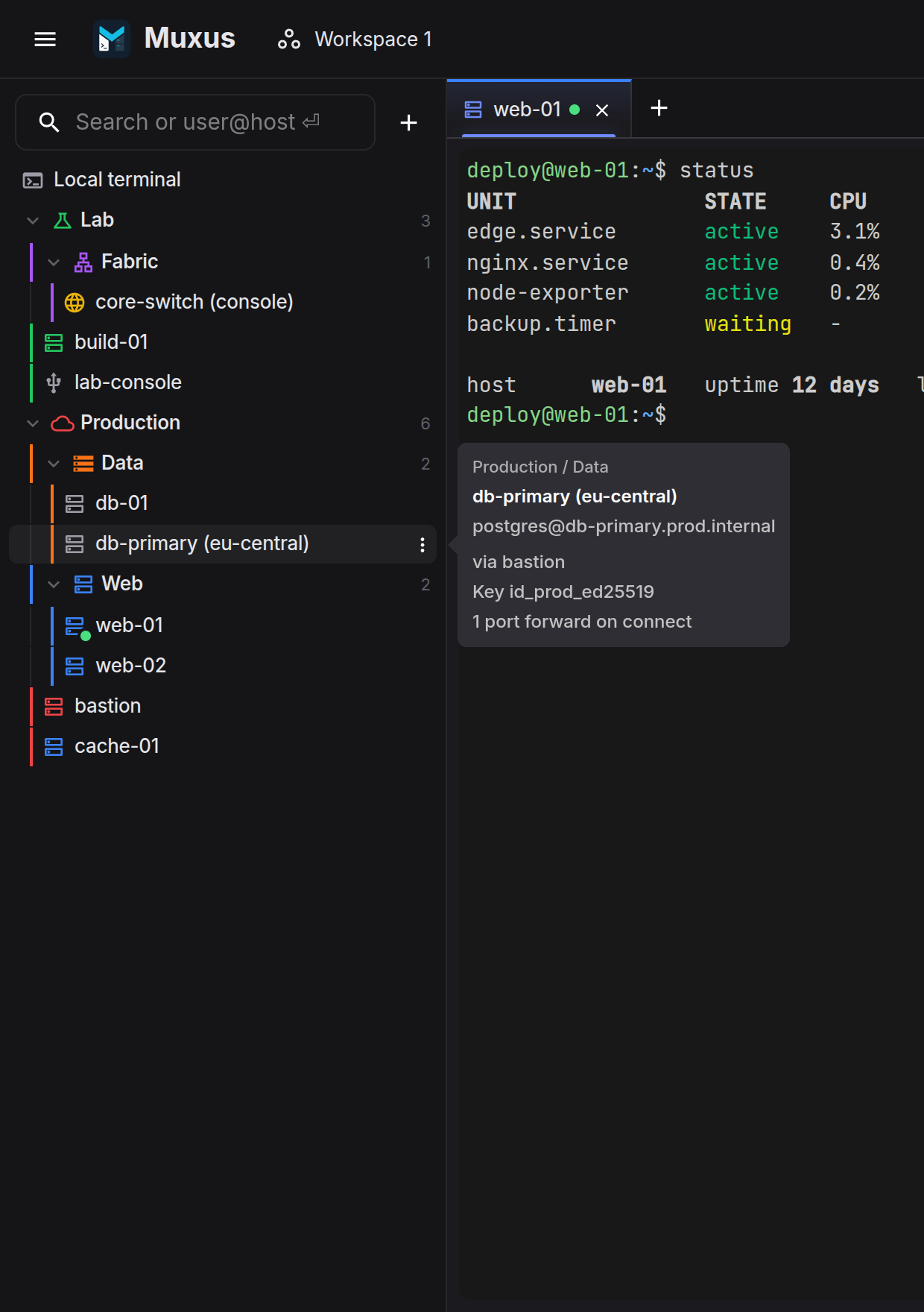The image size is (924, 1312).
Task: Open db-primary more options menu
Action: click(x=423, y=544)
